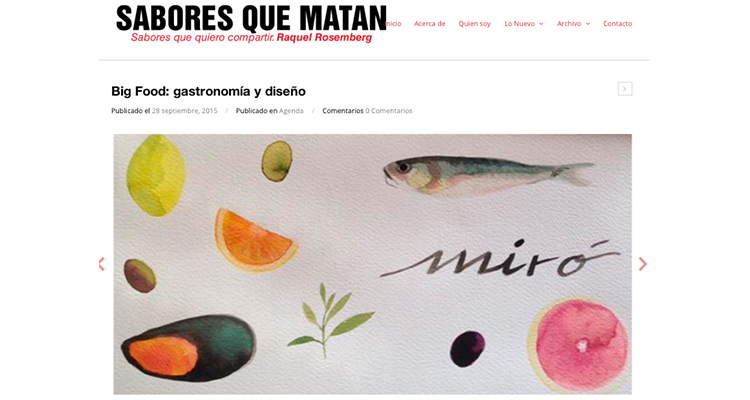Open the Contacto page
This screenshot has width=750, height=400.
[618, 23]
